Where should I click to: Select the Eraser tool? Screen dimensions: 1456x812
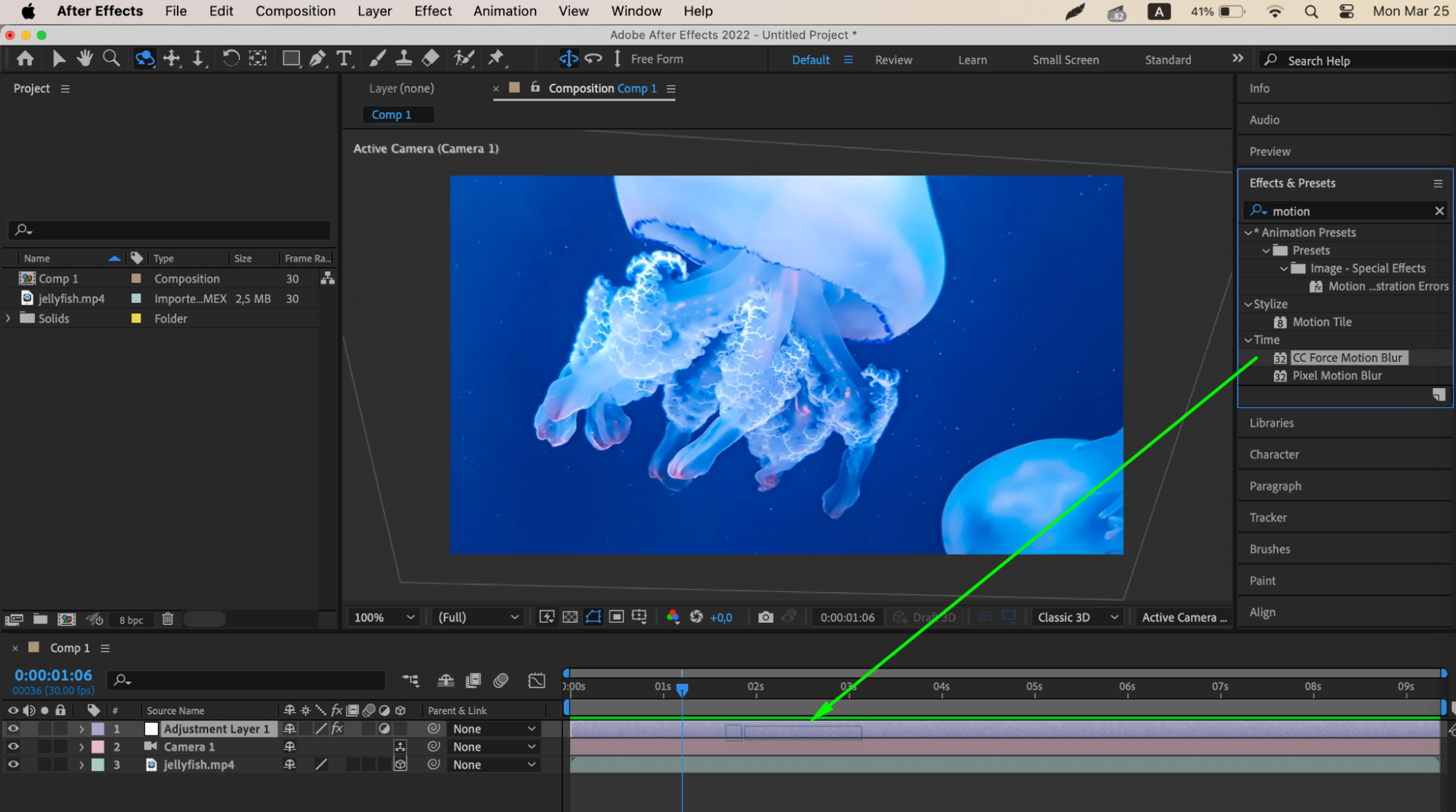tap(430, 58)
